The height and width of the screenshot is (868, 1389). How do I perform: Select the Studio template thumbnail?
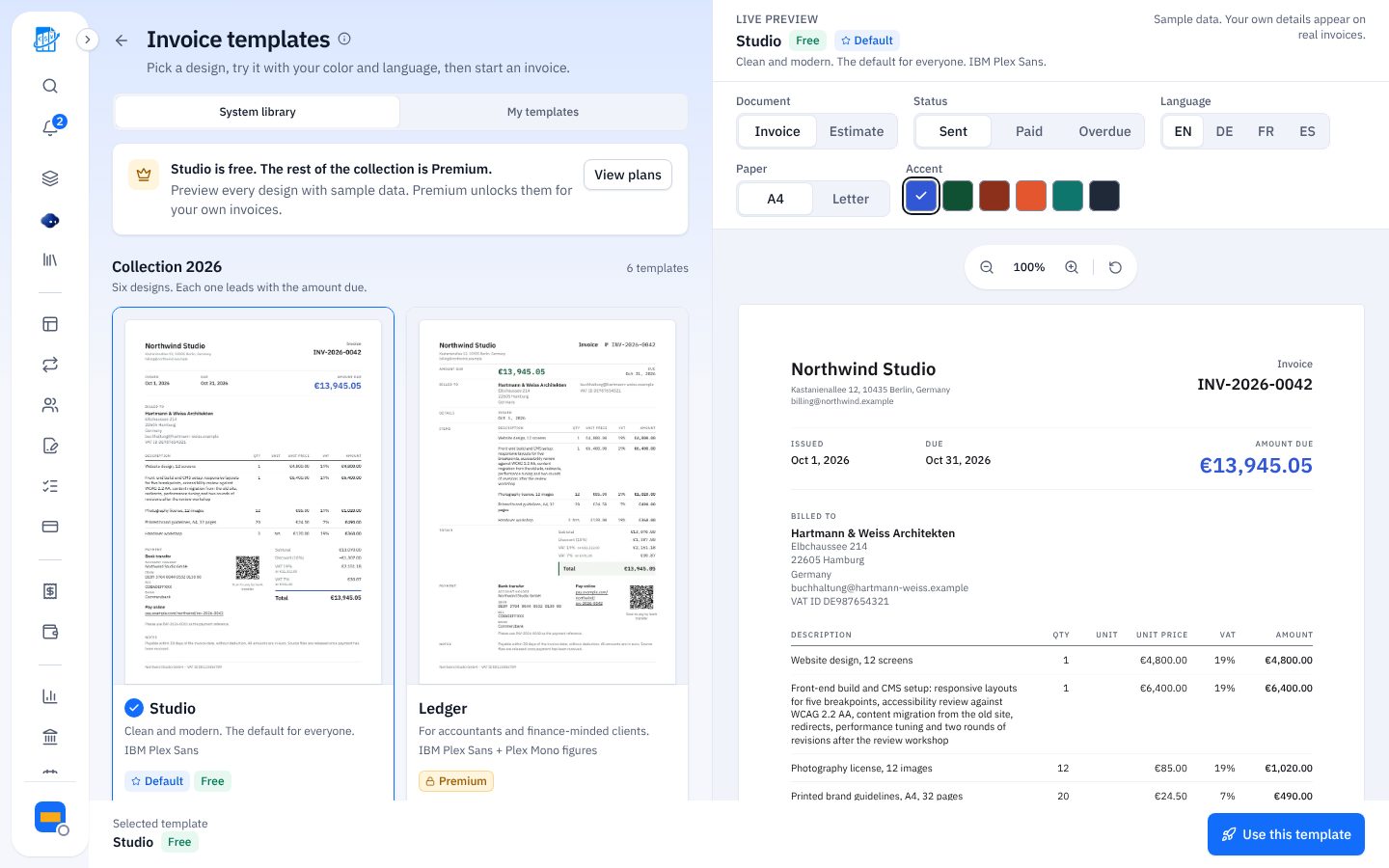click(253, 502)
